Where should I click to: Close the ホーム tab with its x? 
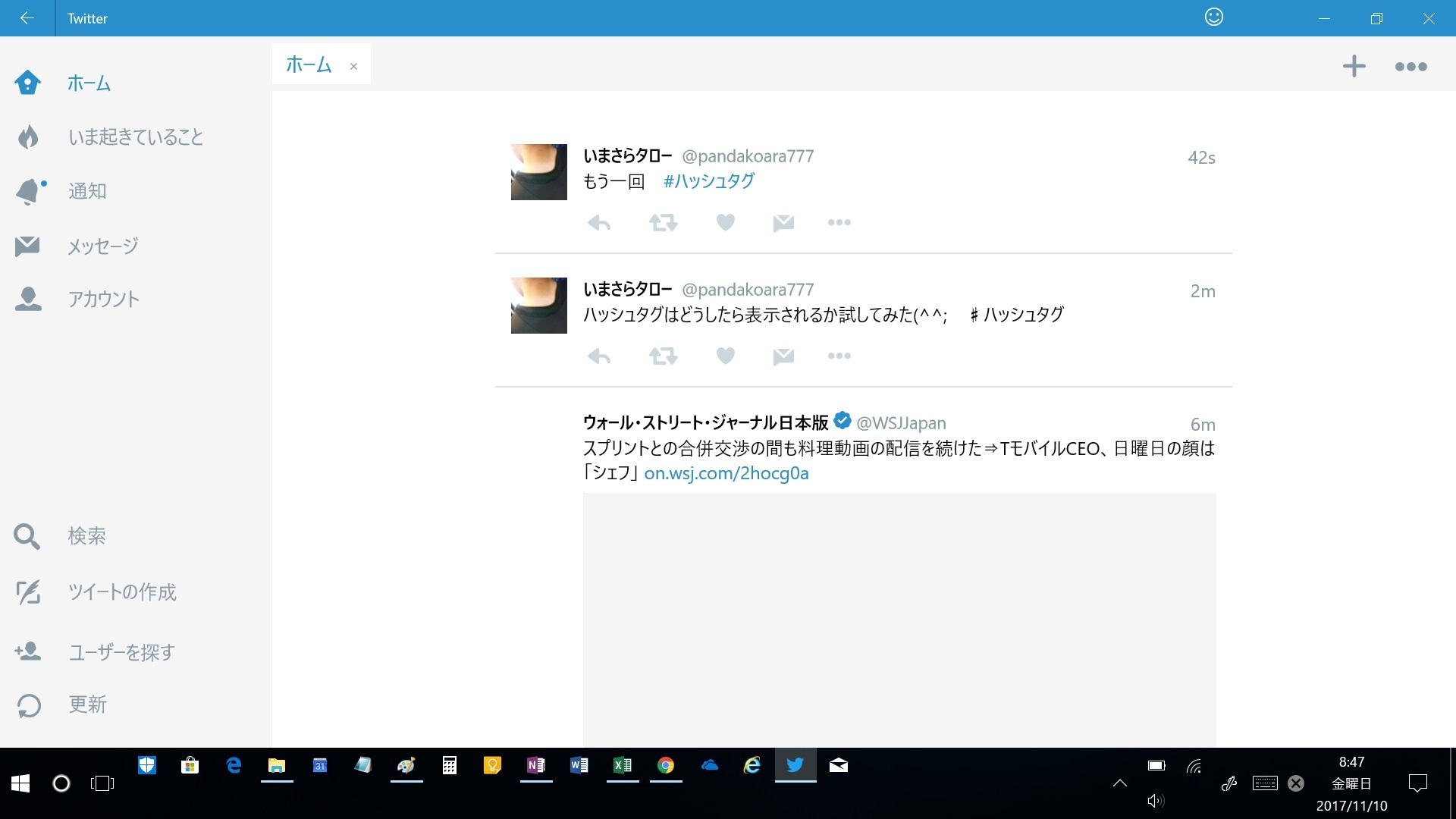point(353,66)
